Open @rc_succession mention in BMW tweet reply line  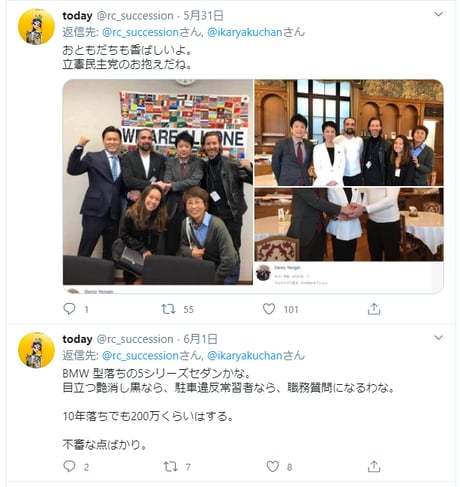pyautogui.click(x=140, y=356)
